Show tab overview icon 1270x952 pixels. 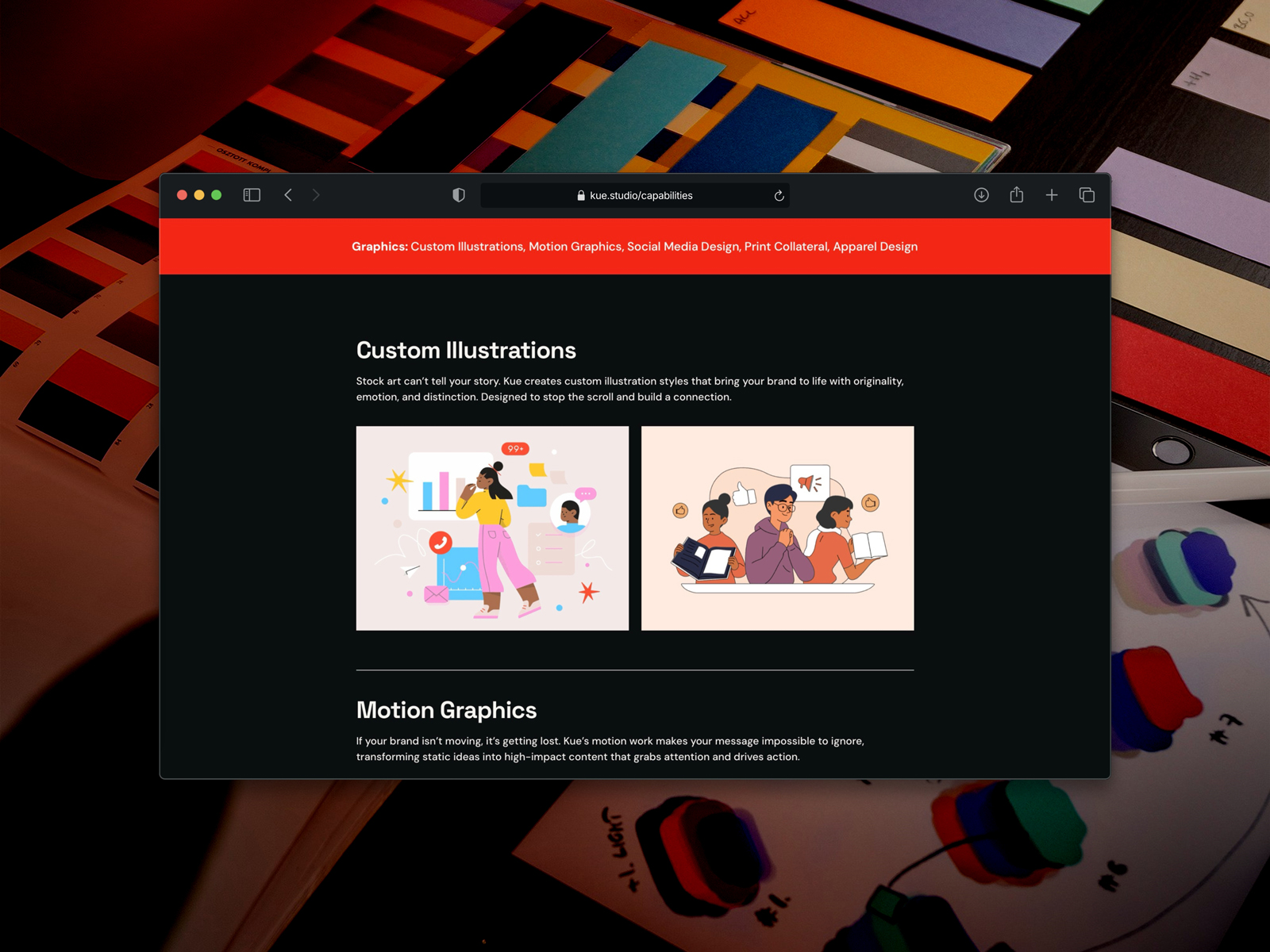[1087, 195]
